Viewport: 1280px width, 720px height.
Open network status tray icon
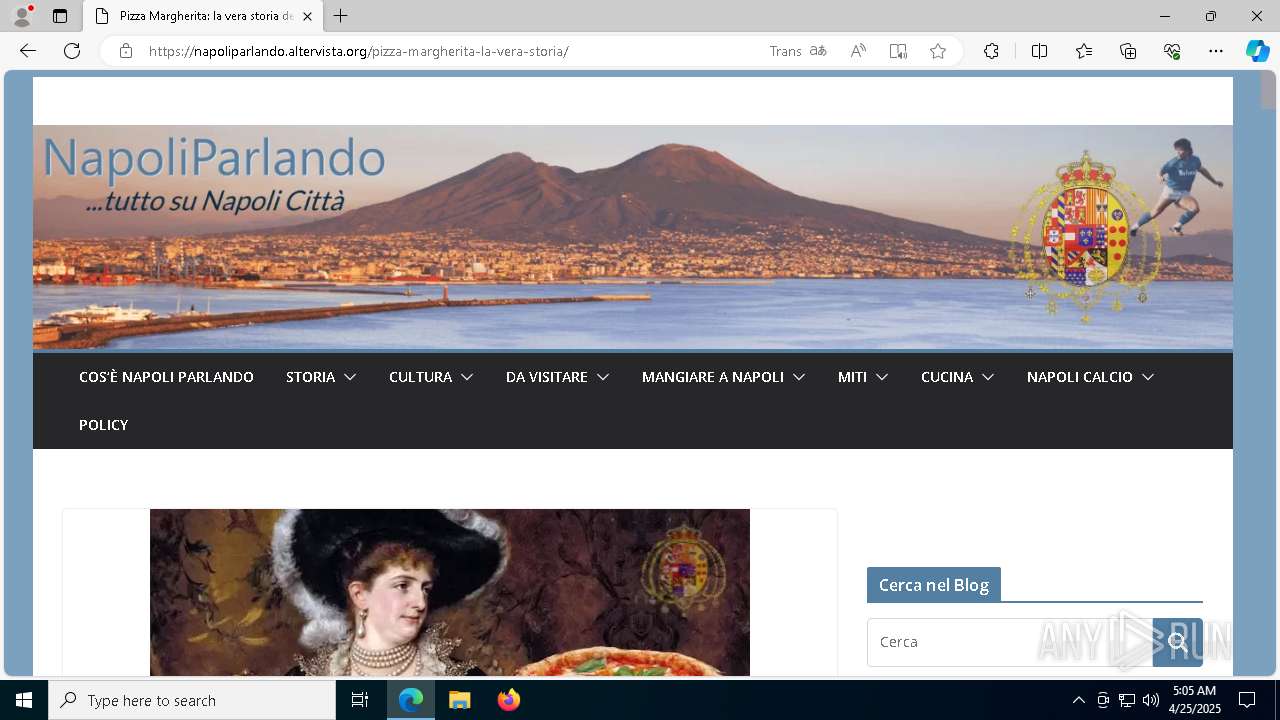[1127, 700]
